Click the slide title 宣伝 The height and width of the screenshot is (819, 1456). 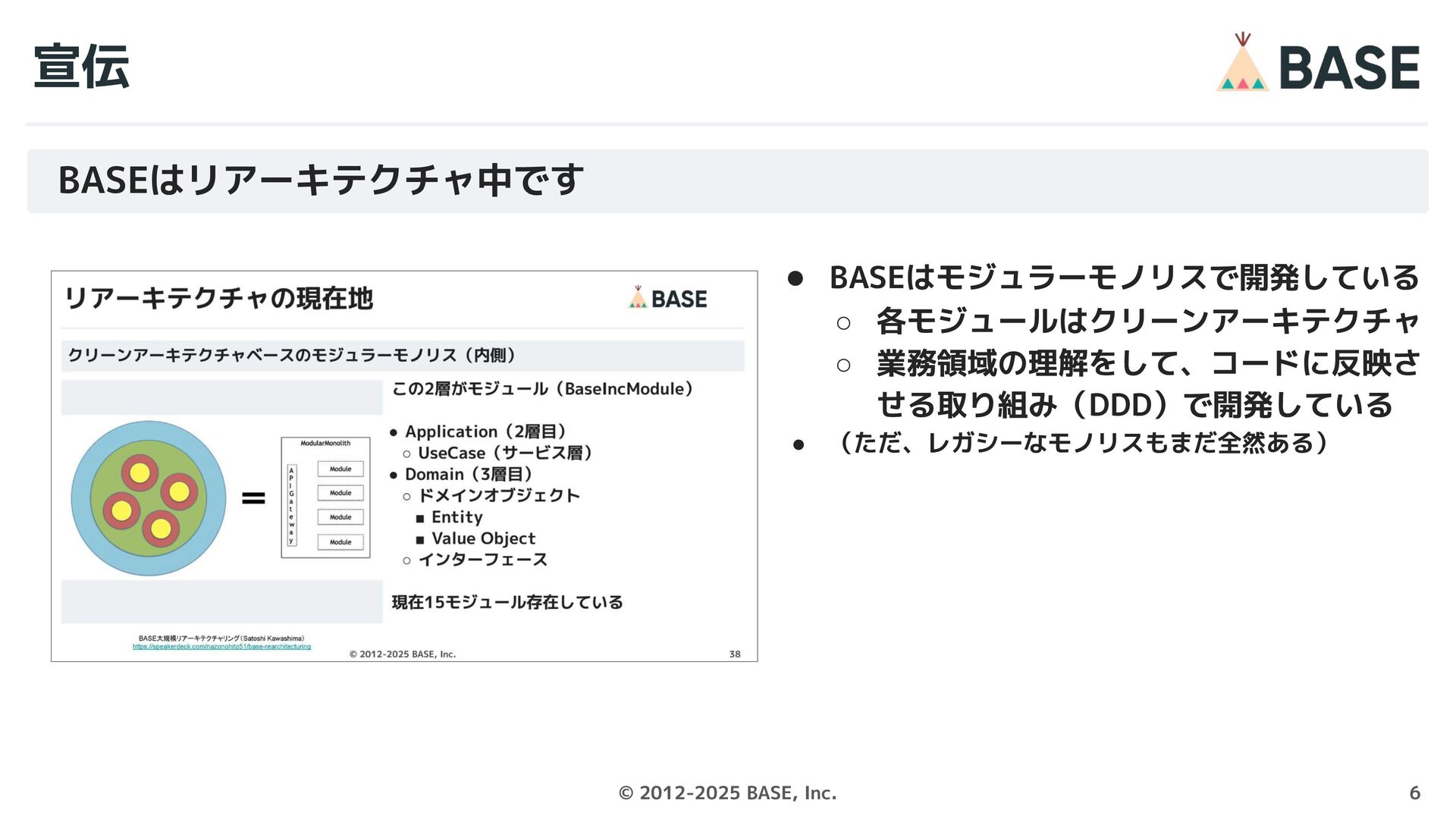[81, 67]
